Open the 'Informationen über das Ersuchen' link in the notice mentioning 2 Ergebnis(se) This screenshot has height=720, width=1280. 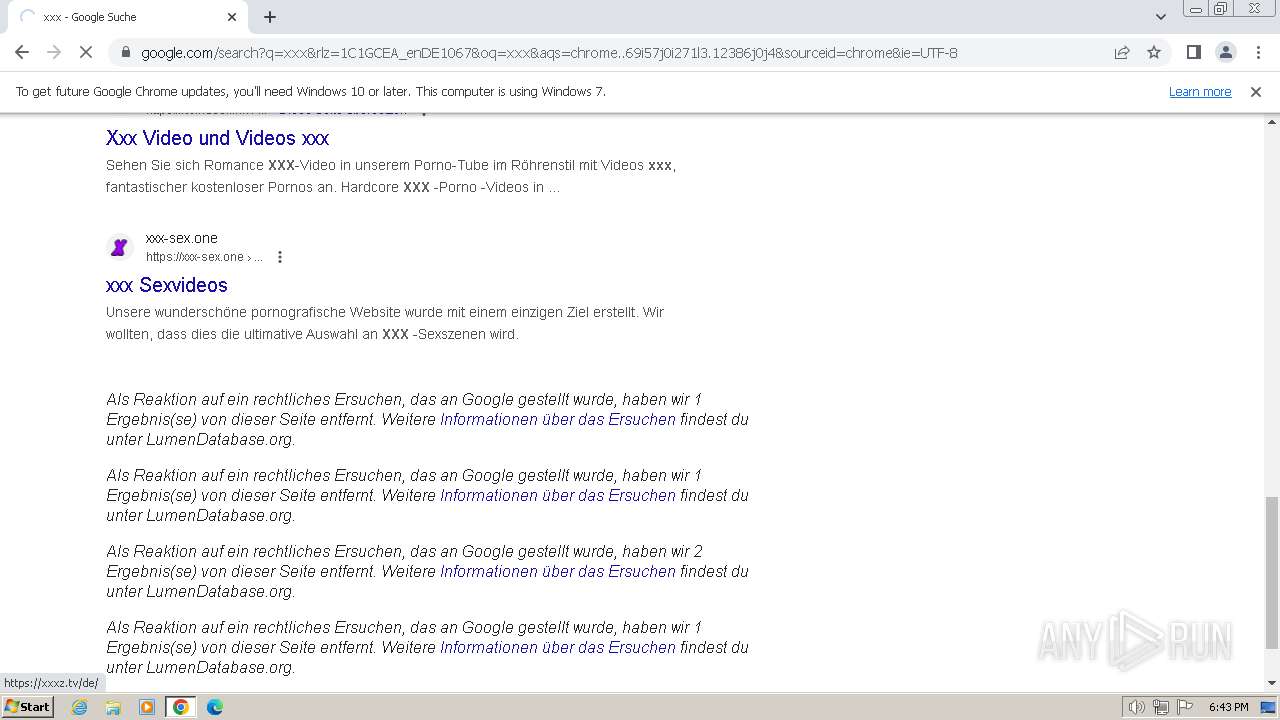pos(558,571)
